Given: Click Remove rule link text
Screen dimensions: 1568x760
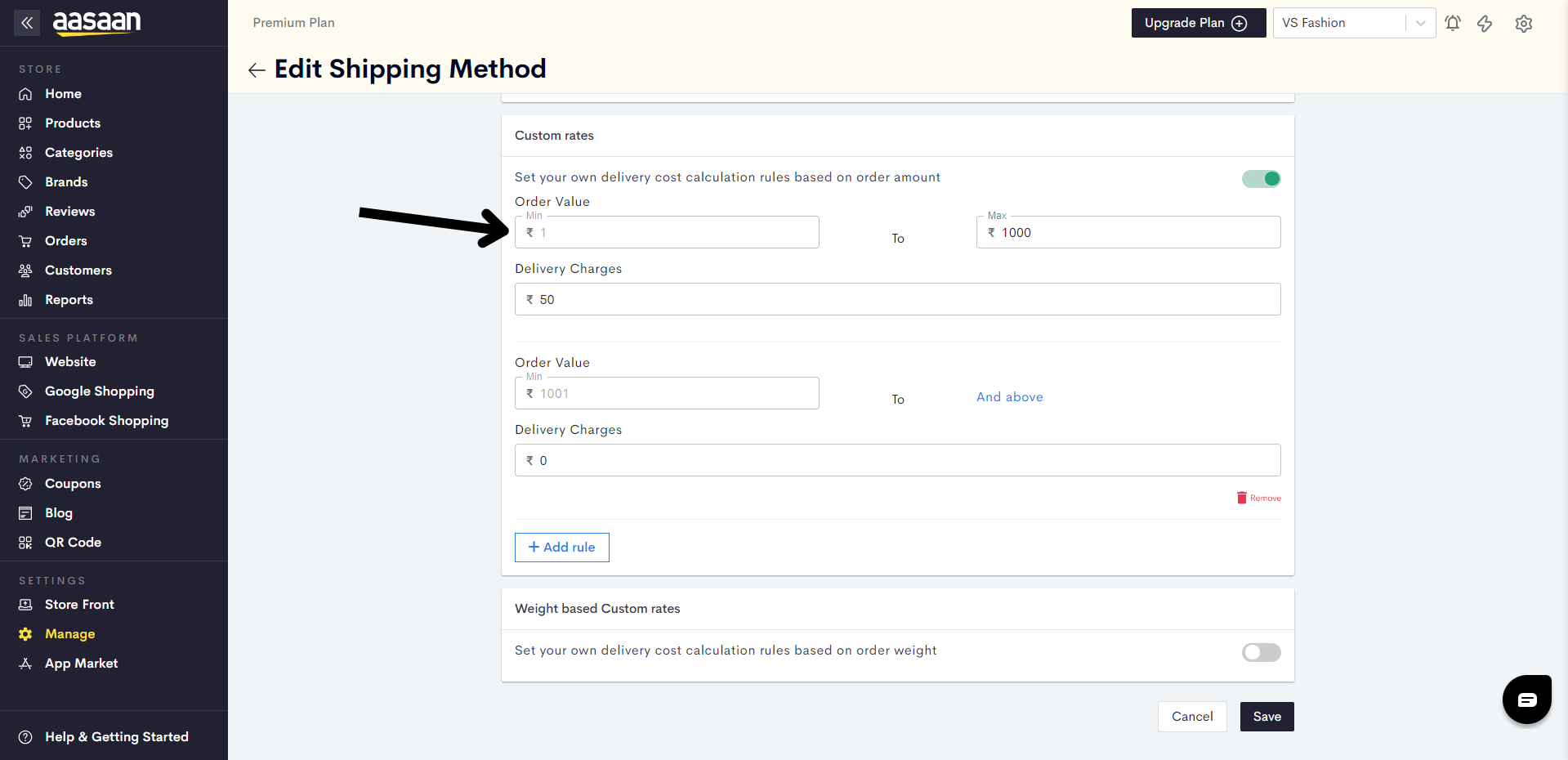Looking at the screenshot, I should [x=1266, y=498].
